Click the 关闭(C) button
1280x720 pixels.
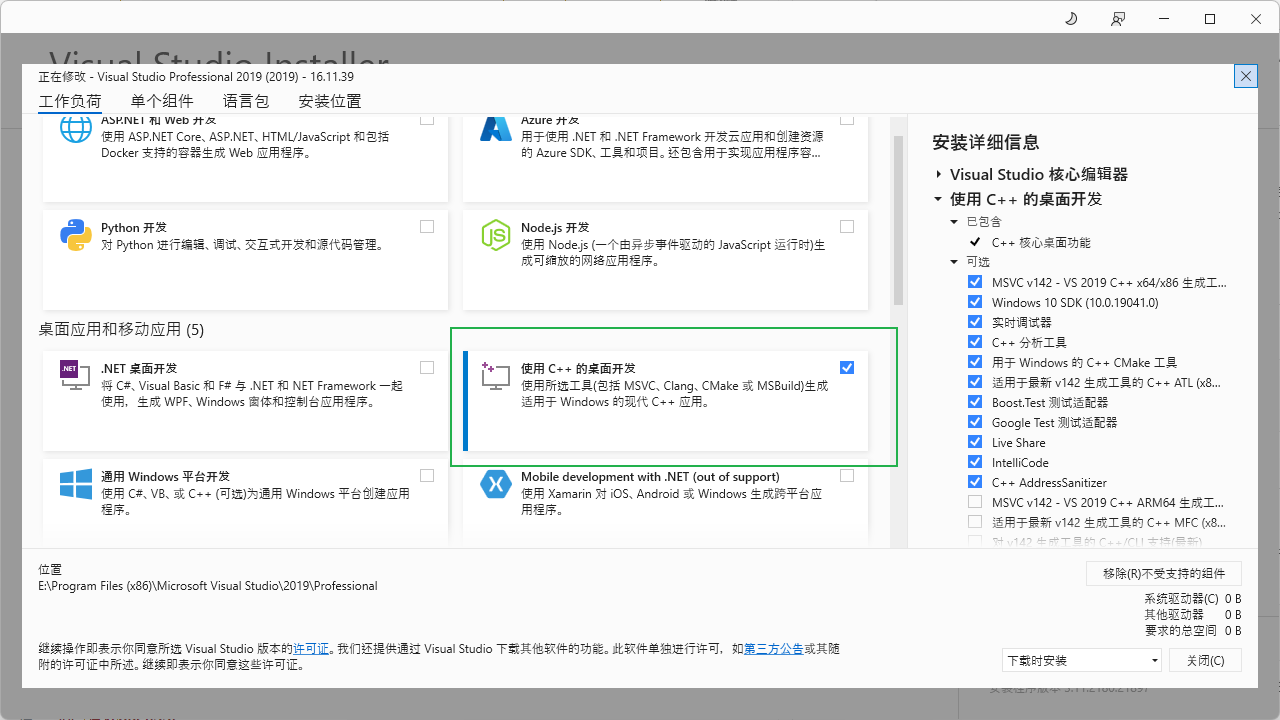[x=1205, y=660]
